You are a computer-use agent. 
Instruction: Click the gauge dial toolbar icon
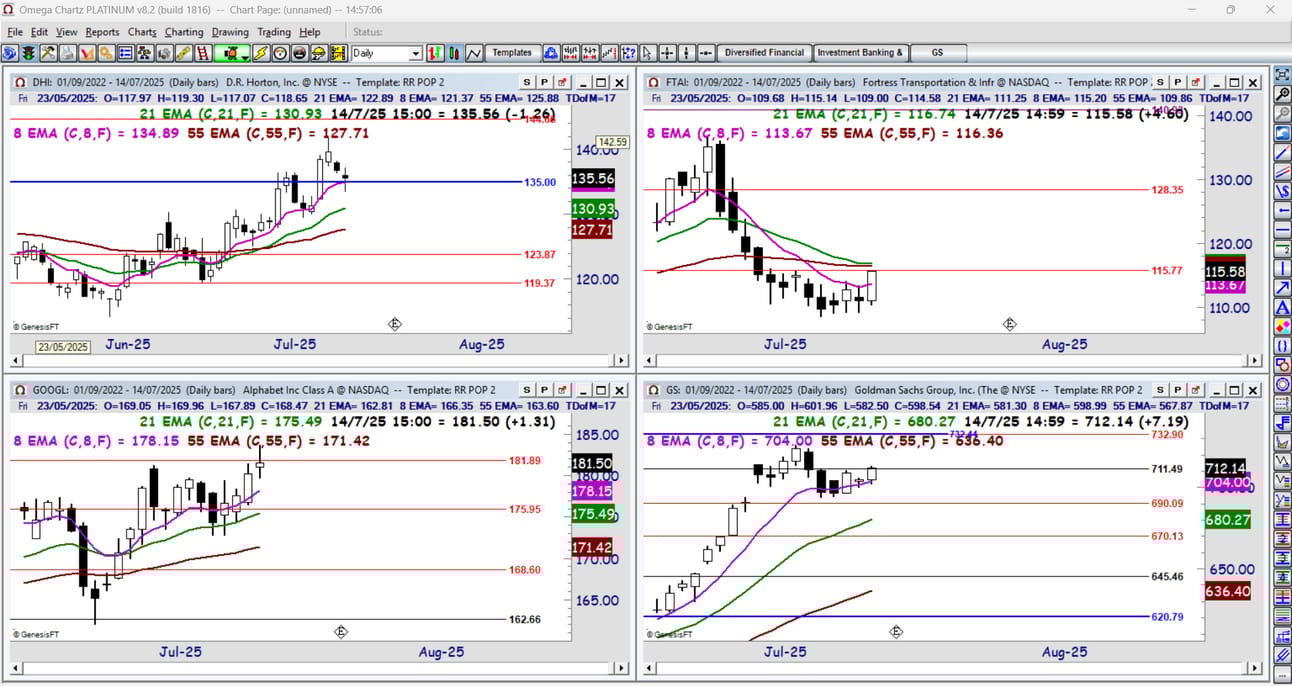click(280, 53)
